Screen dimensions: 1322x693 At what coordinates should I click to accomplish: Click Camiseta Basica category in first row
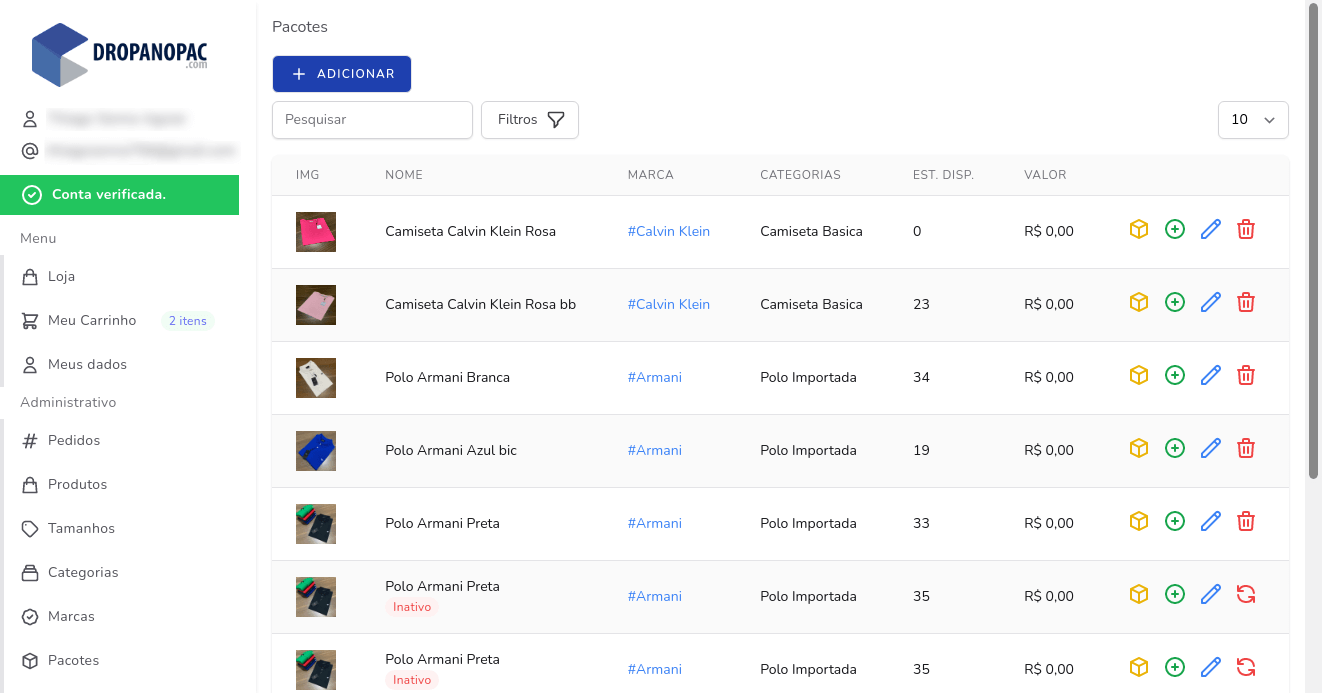coord(811,231)
